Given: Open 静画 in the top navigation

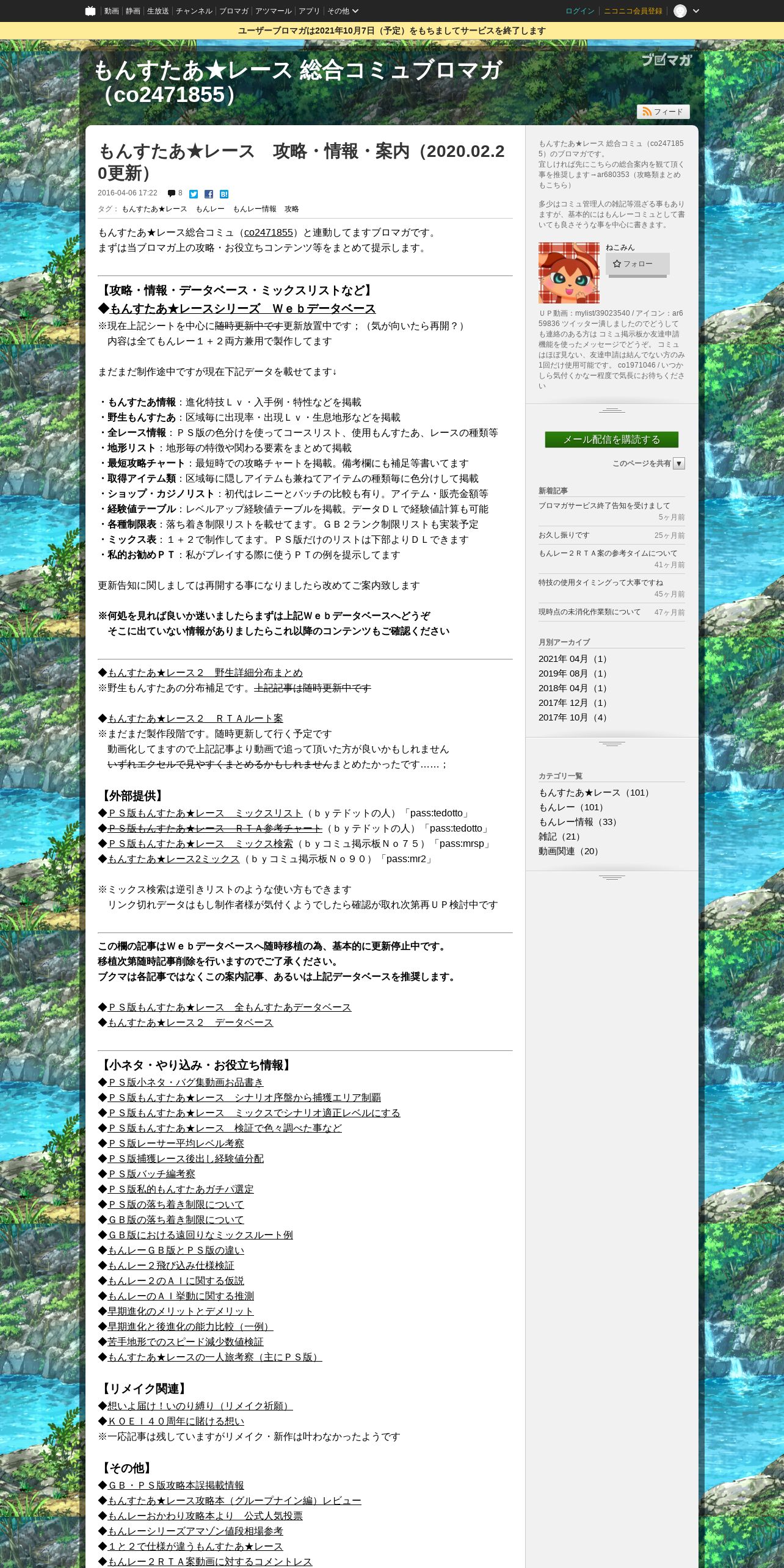Looking at the screenshot, I should [132, 11].
